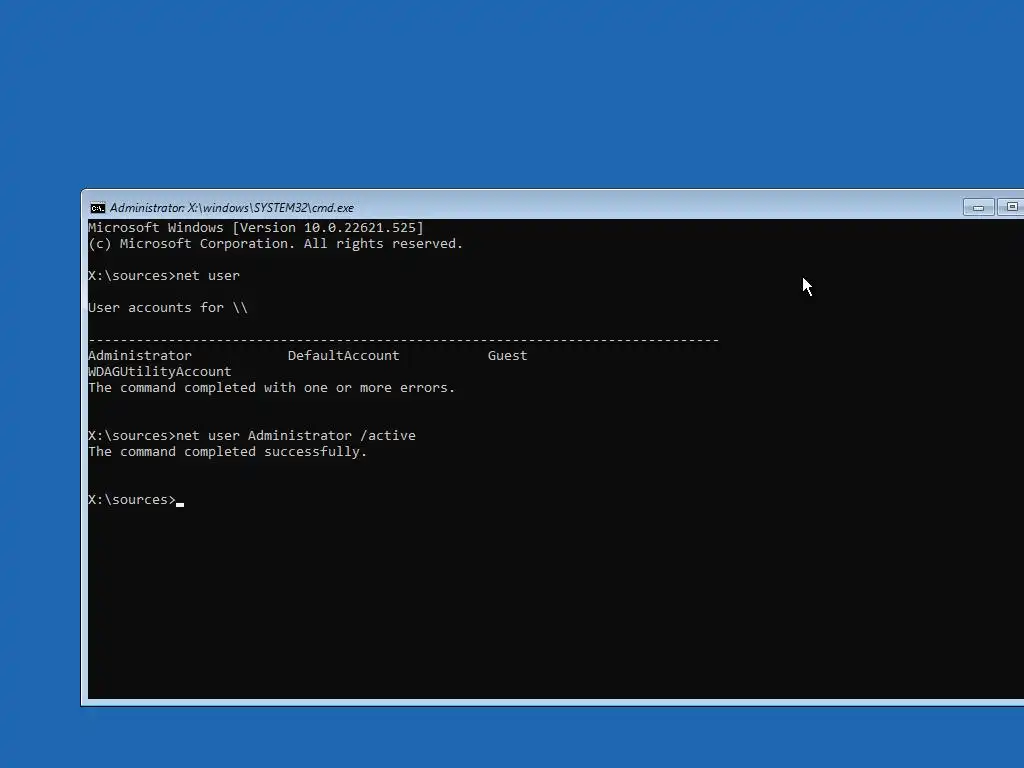This screenshot has width=1024, height=768.
Task: Click the 'User accounts for \\' line
Action: 168,308
